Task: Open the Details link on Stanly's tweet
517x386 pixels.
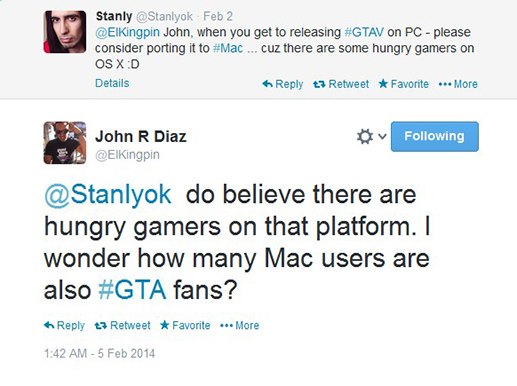Action: [x=112, y=83]
